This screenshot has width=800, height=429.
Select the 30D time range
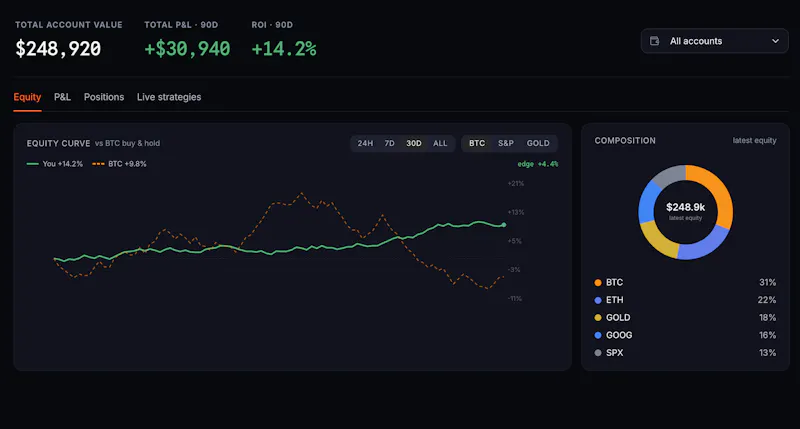coord(414,143)
